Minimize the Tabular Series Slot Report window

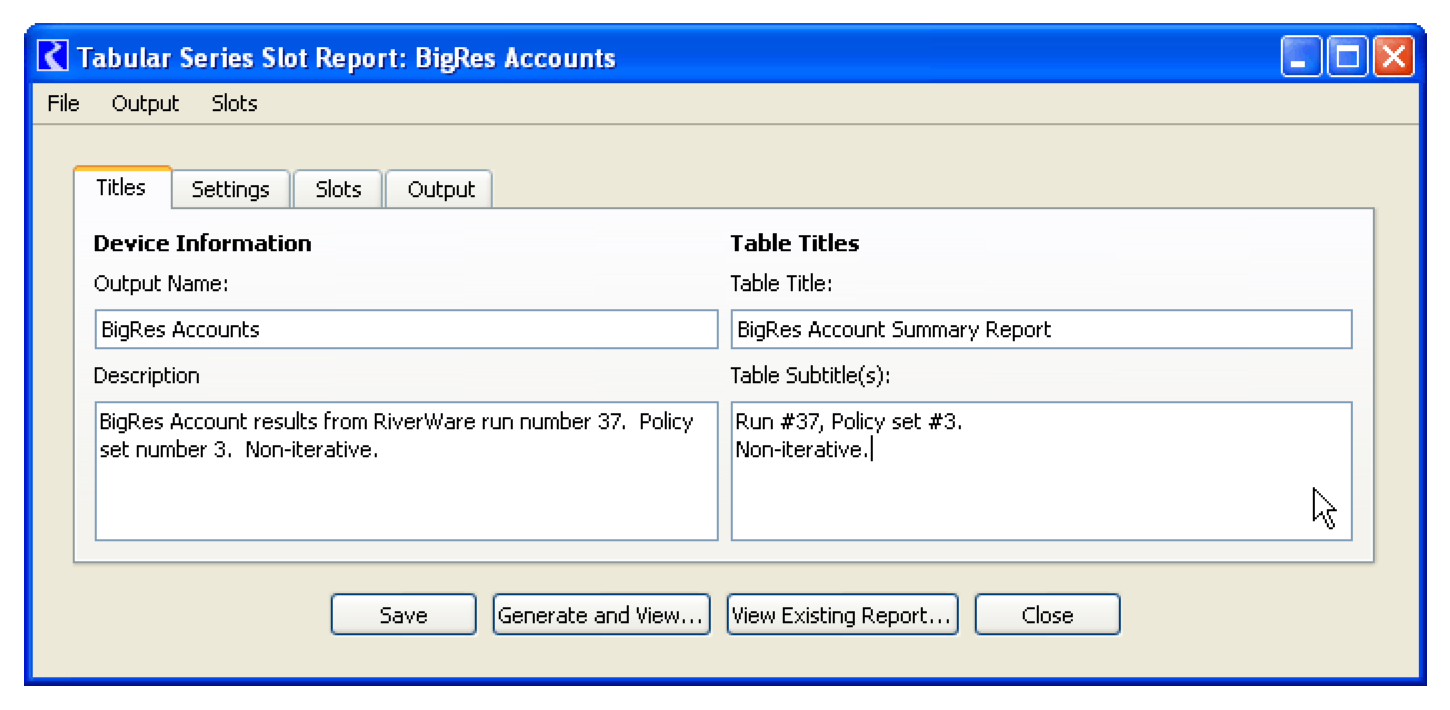[1301, 57]
